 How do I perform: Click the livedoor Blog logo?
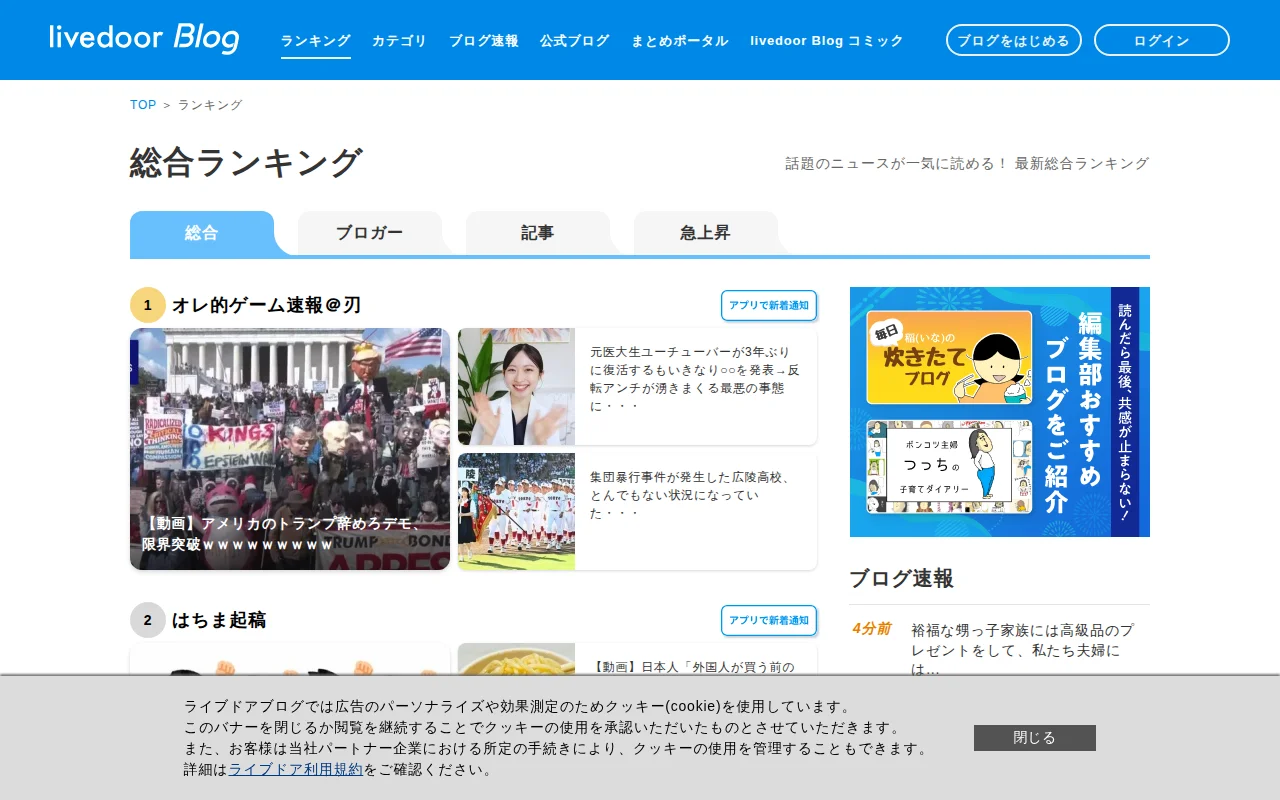(x=144, y=39)
